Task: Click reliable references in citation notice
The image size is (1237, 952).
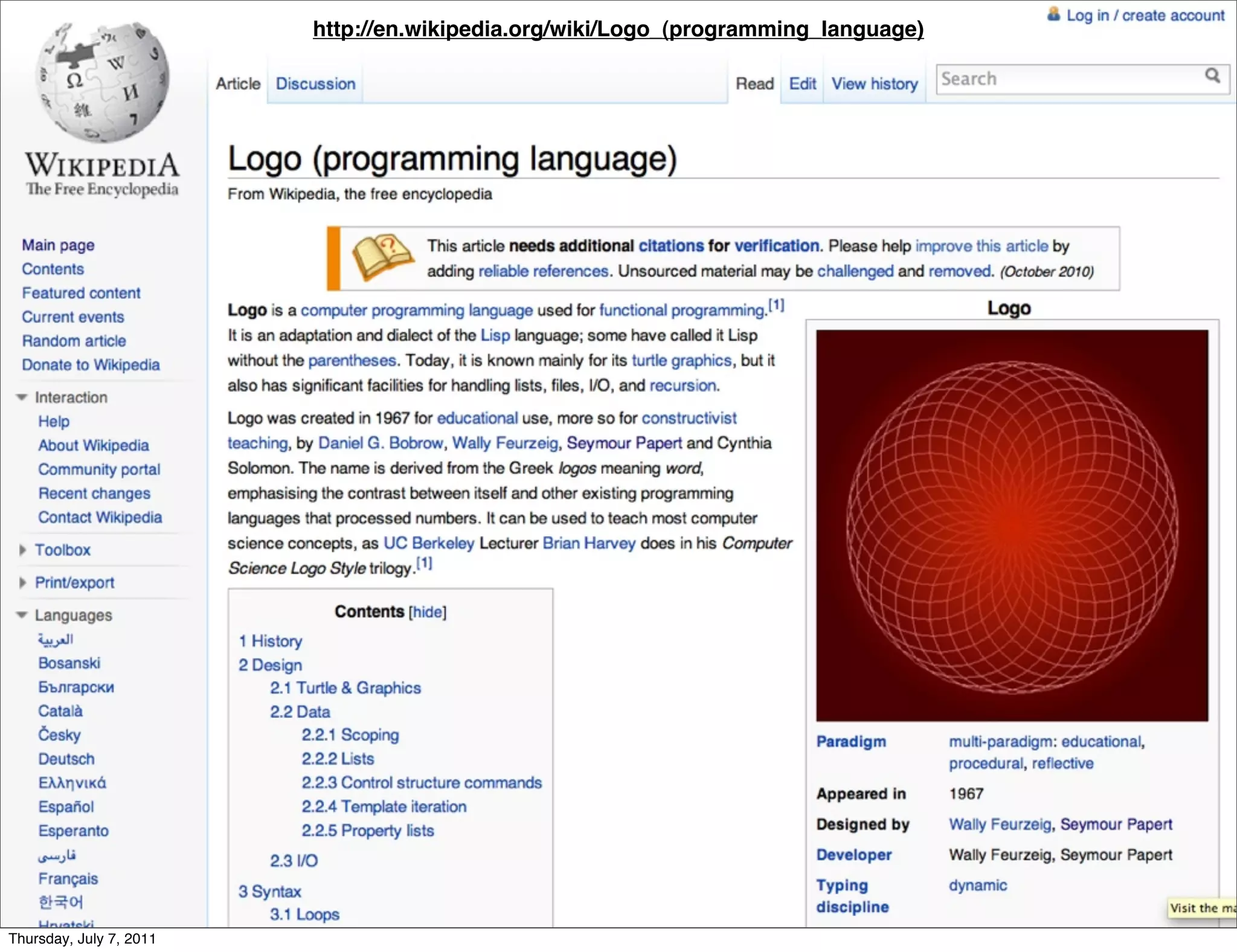Action: (x=543, y=271)
